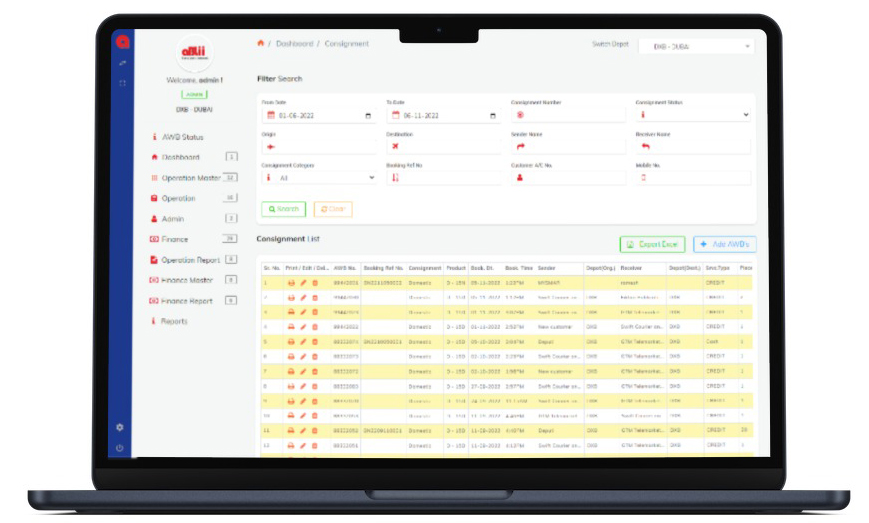
Task: Click the Consignment Number input field
Action: (x=567, y=115)
